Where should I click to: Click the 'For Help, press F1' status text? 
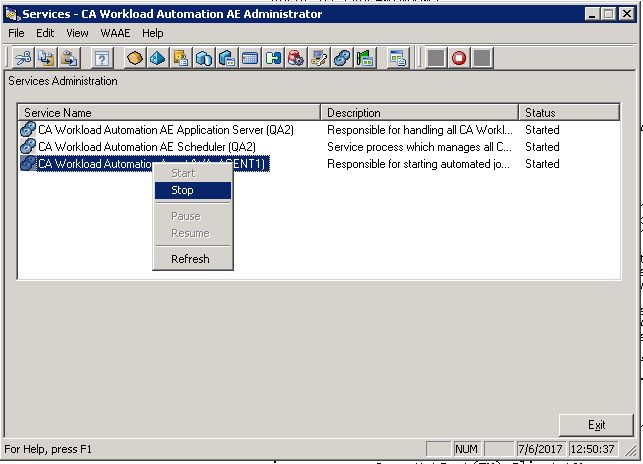[48, 449]
